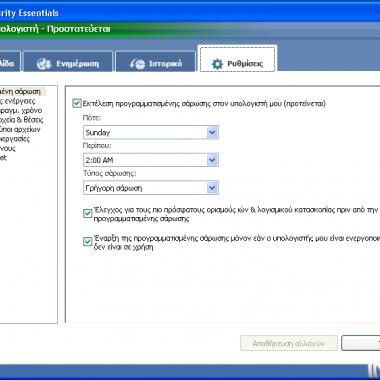
Task: Click the globe icon on Ενημέρωση tab
Action: pos(44,64)
